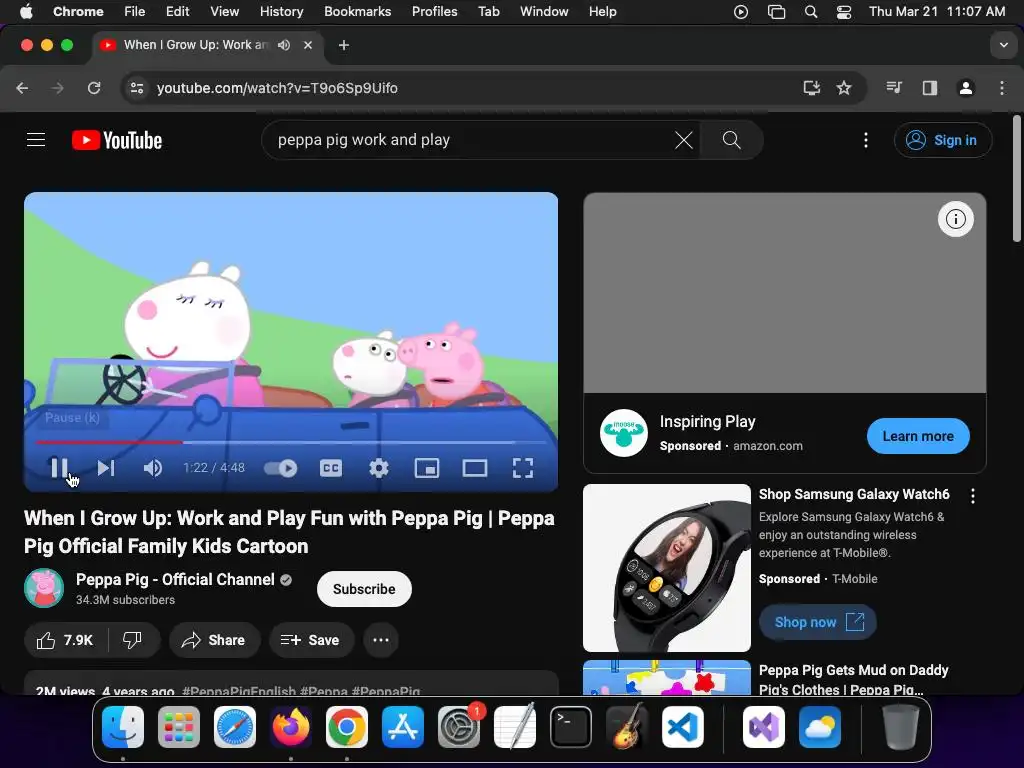Image resolution: width=1024 pixels, height=768 pixels.
Task: Open the Bookmarks menu
Action: click(357, 12)
